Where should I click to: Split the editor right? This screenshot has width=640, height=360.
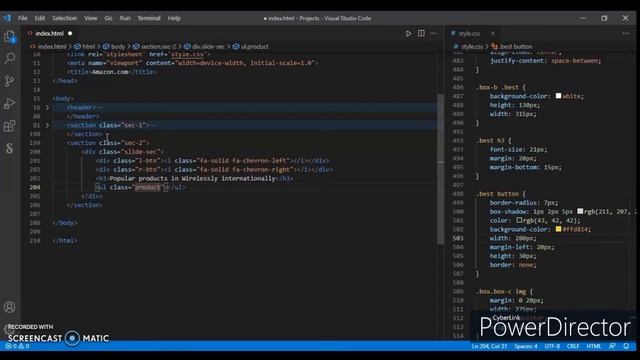pos(421,33)
